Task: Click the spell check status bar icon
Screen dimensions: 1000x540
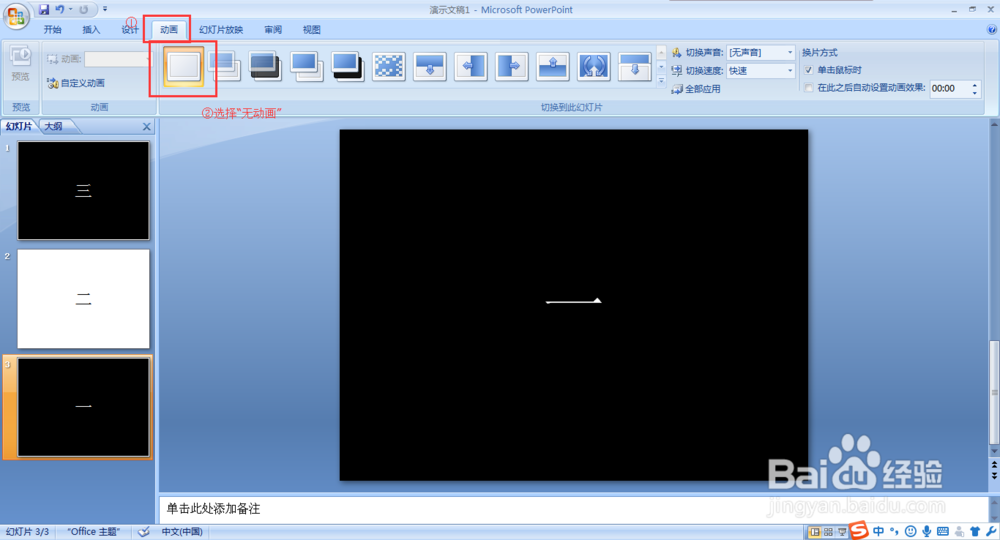Action: (x=144, y=532)
